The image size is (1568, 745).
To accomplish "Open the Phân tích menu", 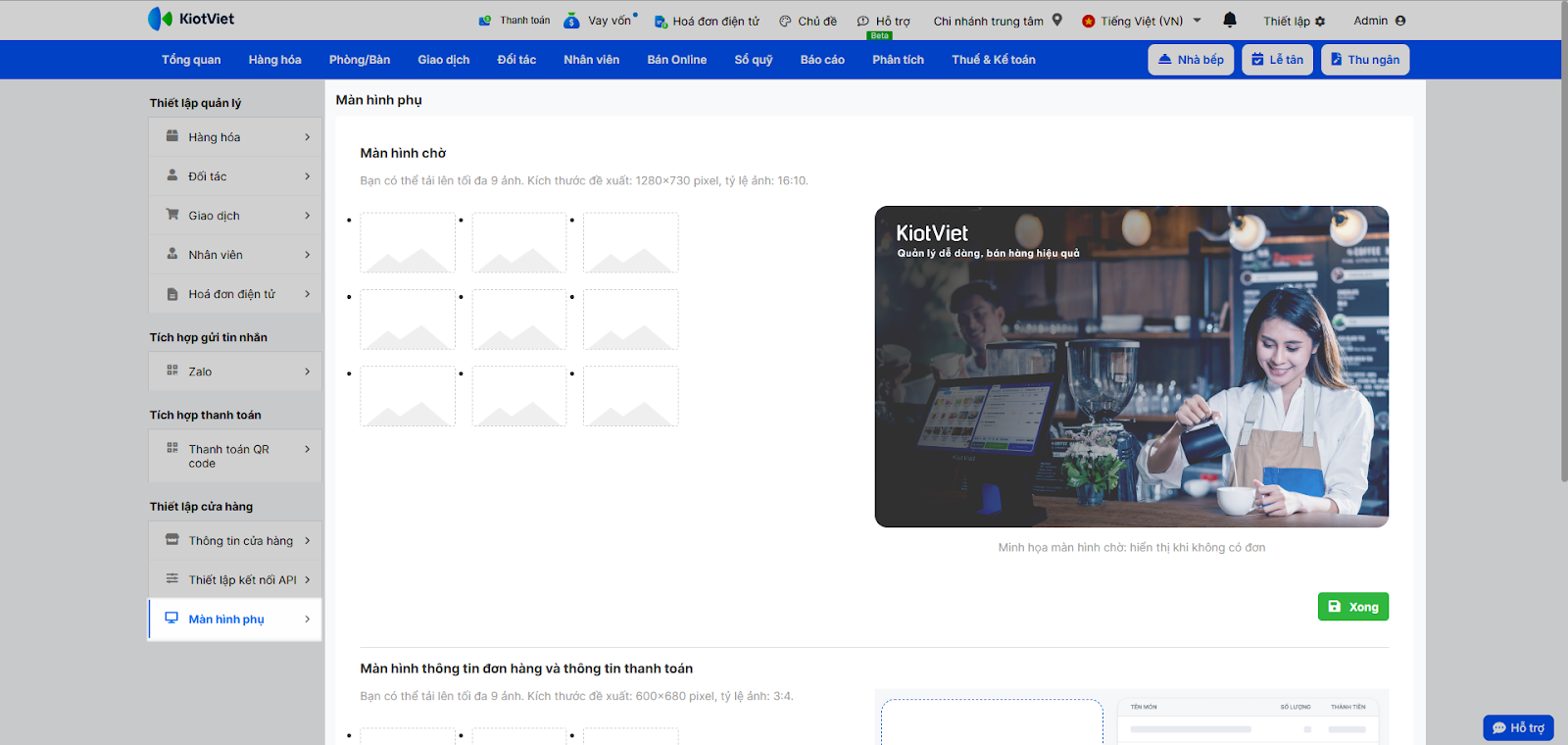I will (x=899, y=60).
